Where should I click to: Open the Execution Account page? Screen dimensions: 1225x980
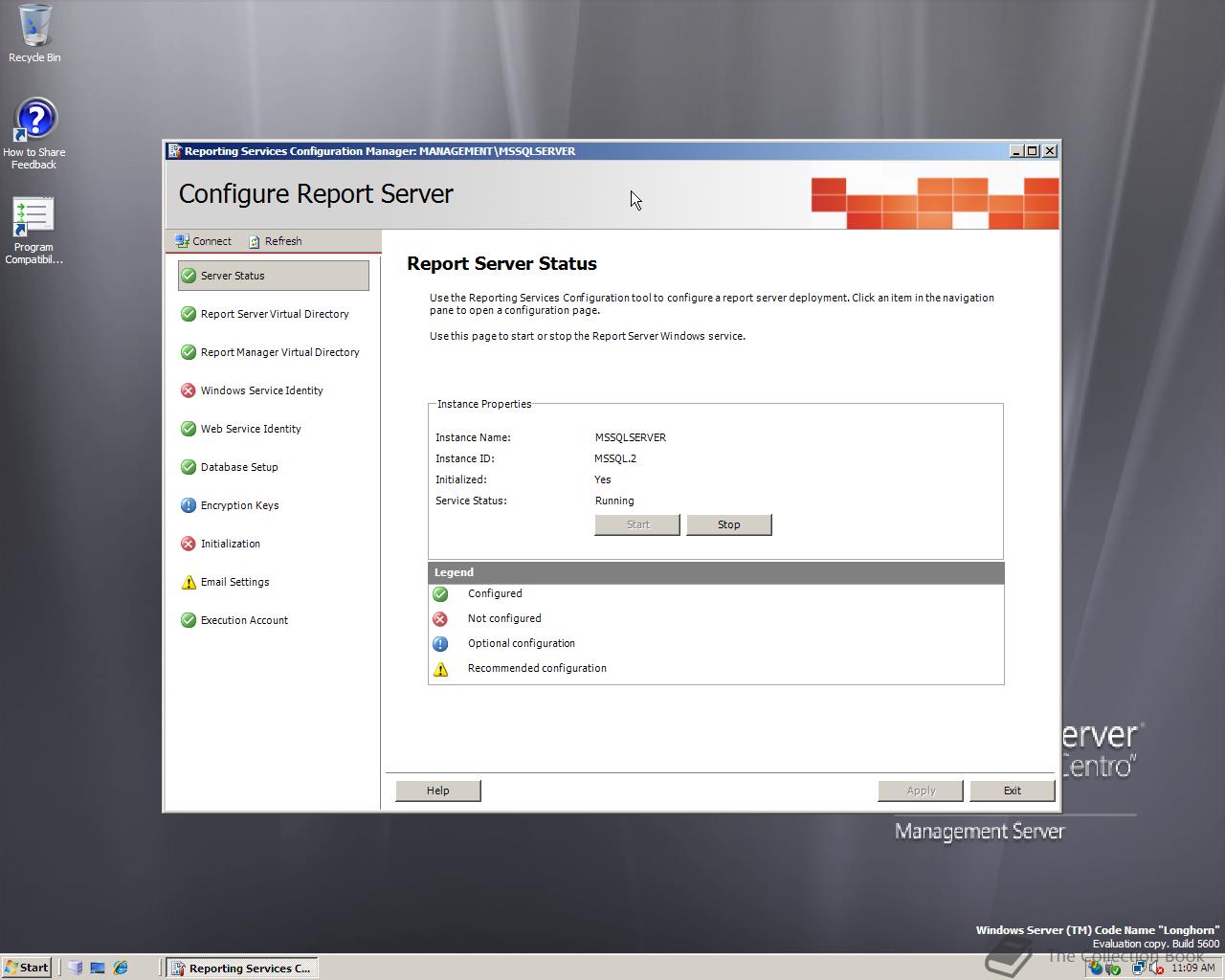[x=234, y=620]
